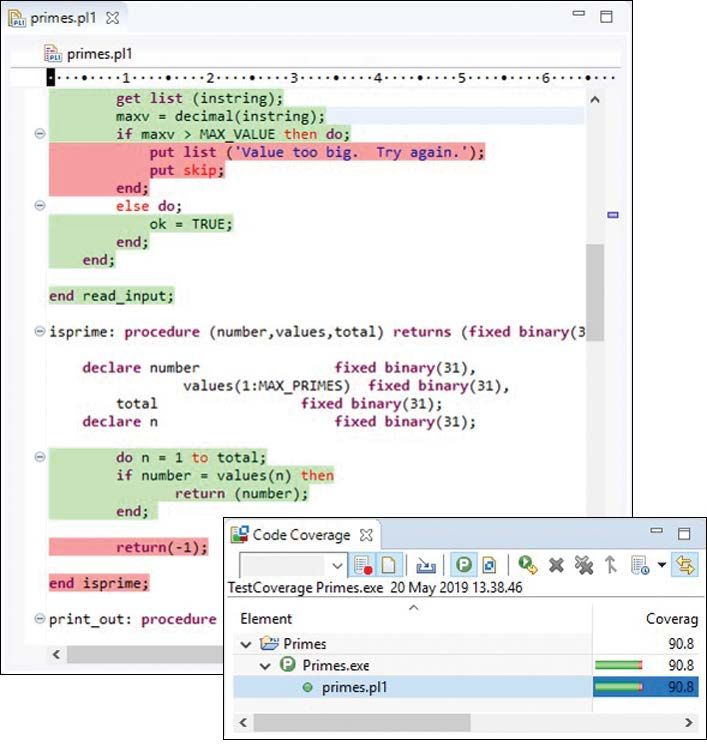Screen dimensions: 707x750
Task: Click the 'end read_input;' line
Action: click(111, 296)
